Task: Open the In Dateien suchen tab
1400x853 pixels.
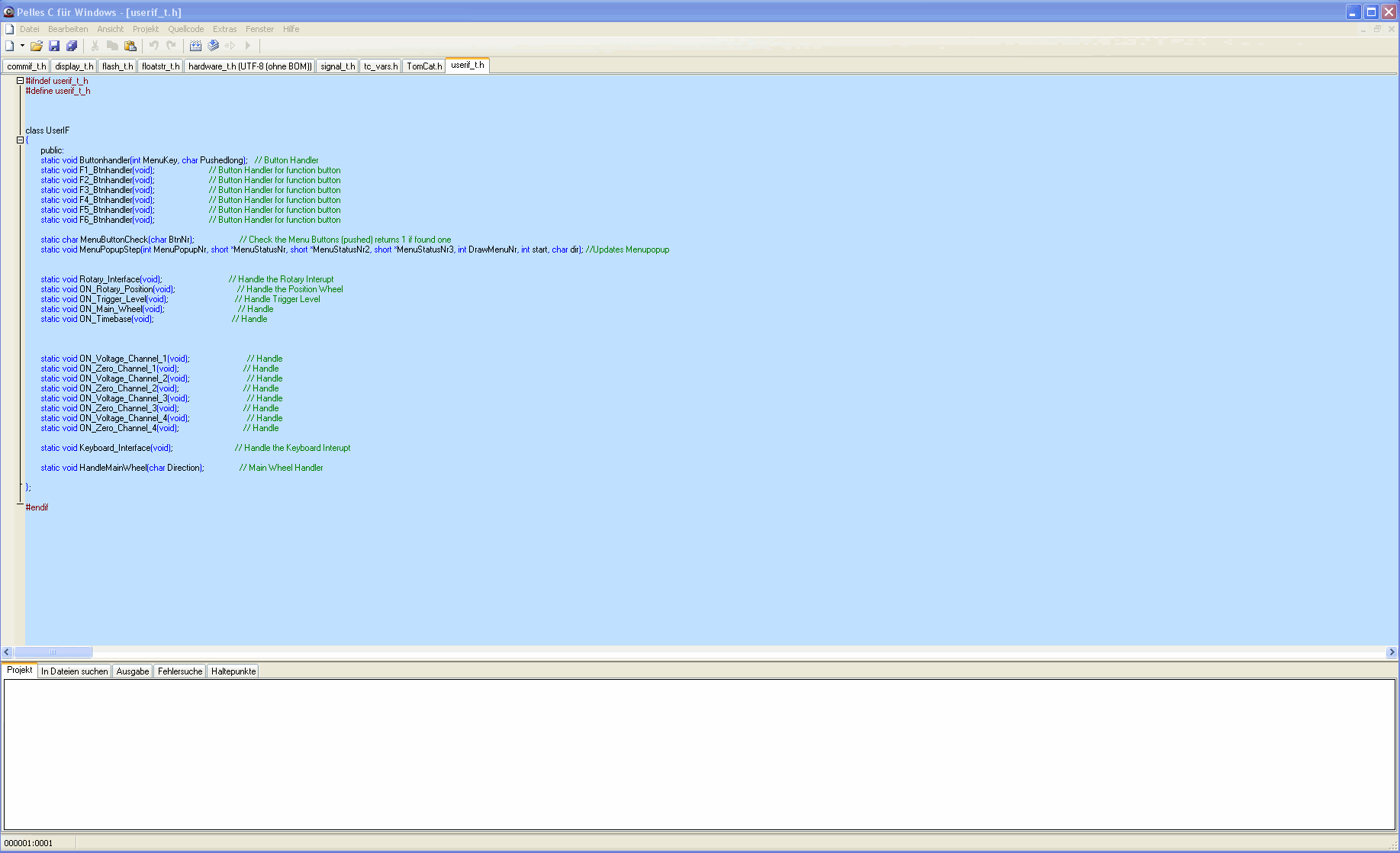Action: pyautogui.click(x=75, y=671)
